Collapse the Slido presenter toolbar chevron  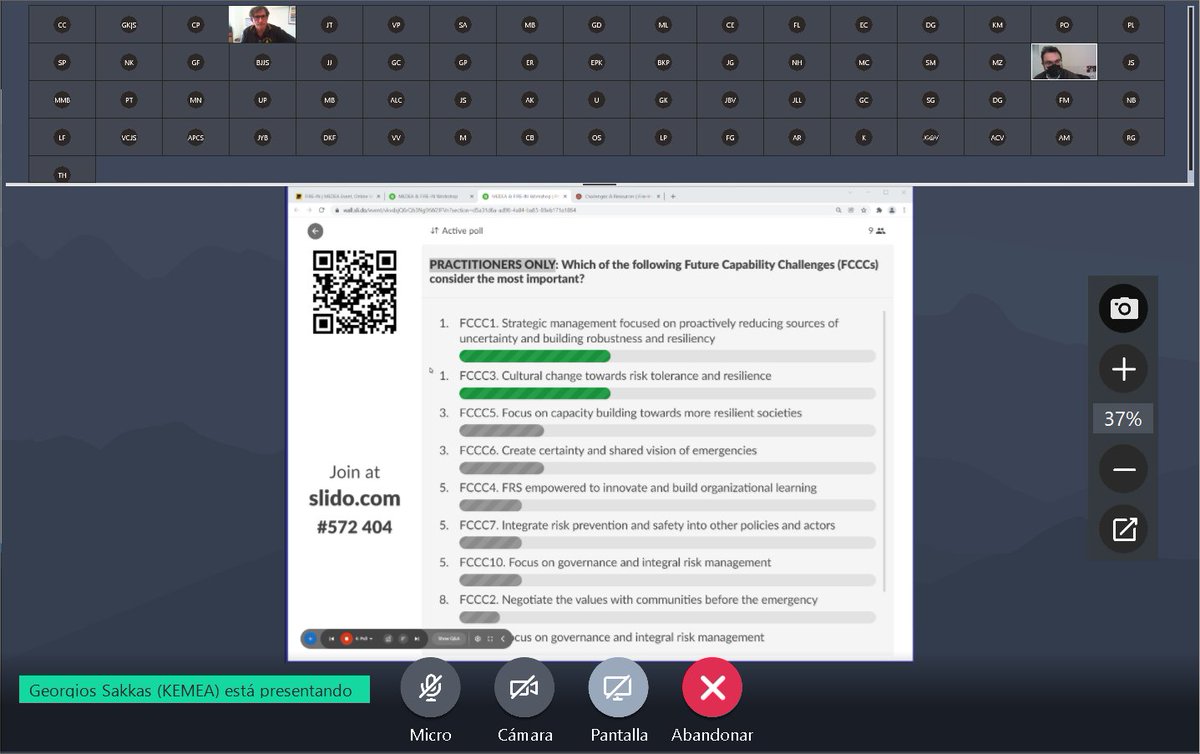coord(502,638)
